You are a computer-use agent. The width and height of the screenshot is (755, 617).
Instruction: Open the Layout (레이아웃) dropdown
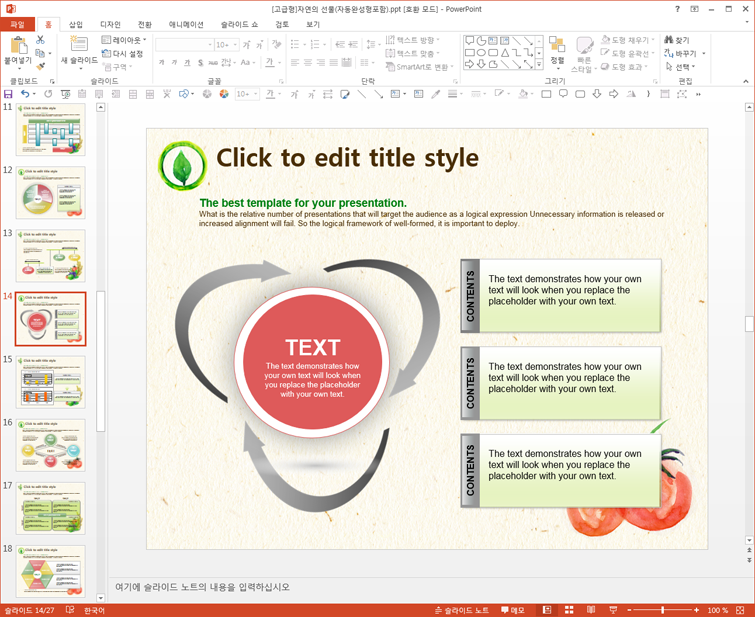click(x=124, y=40)
